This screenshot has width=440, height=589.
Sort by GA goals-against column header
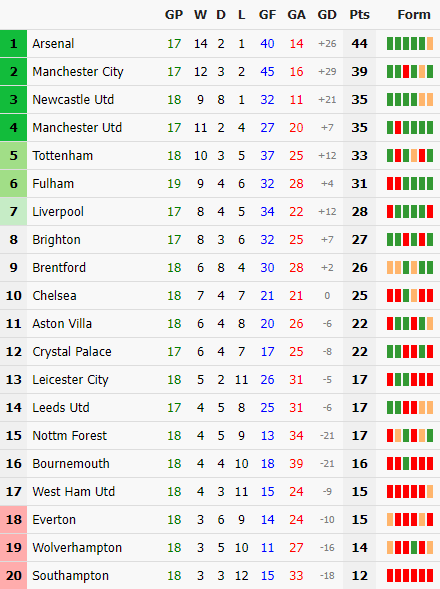(x=296, y=15)
